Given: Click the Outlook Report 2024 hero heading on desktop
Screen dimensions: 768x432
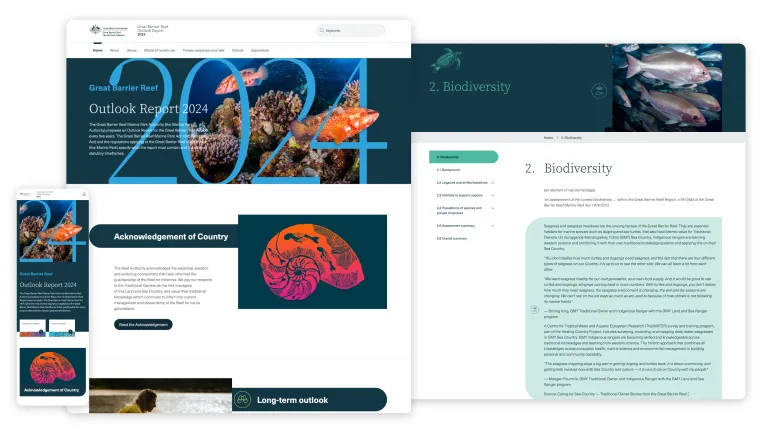Looking at the screenshot, I should click(148, 108).
